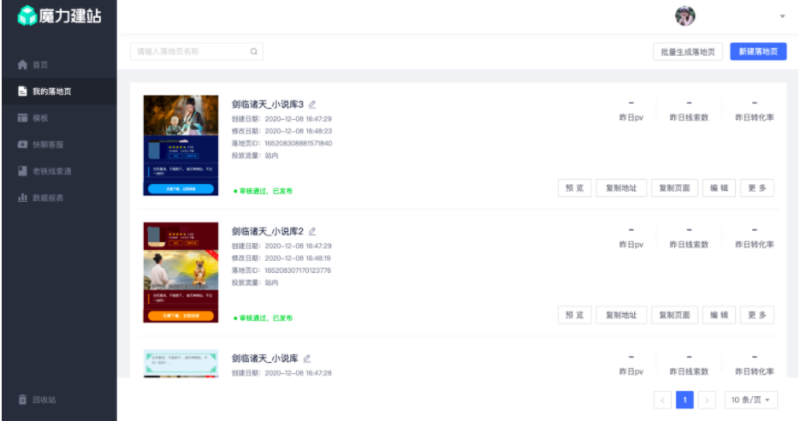Go to 首页 via the home icon
The height and width of the screenshot is (421, 800).
[22, 65]
